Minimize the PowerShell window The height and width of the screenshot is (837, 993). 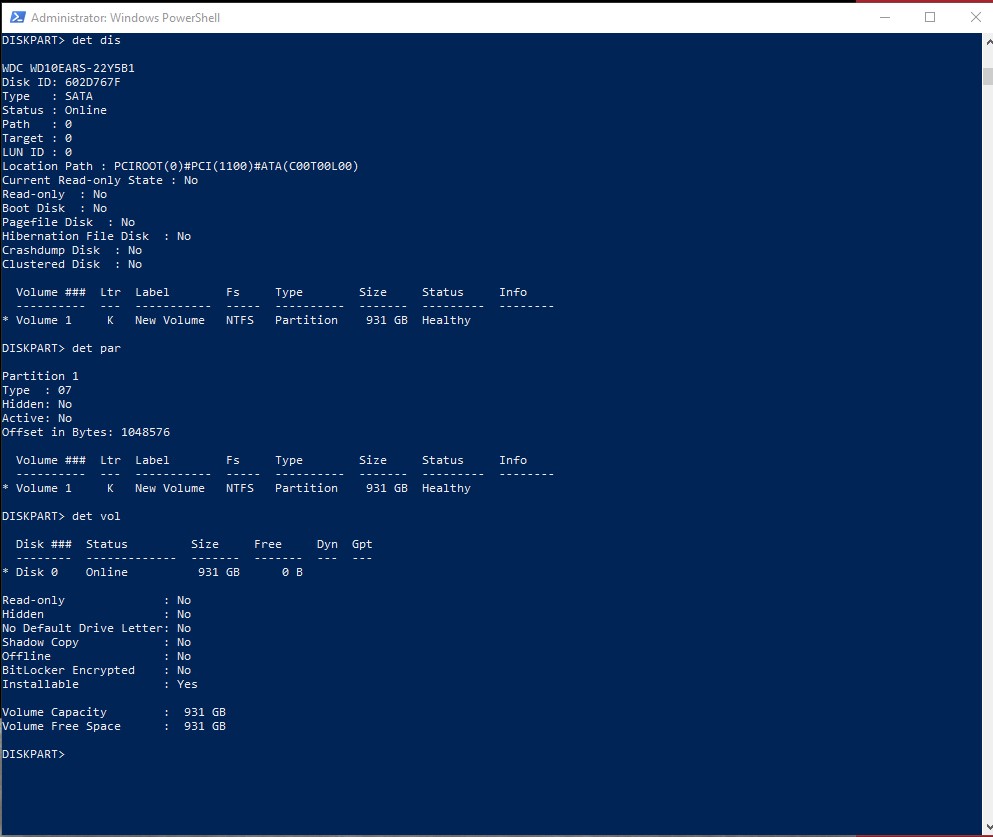click(x=885, y=17)
